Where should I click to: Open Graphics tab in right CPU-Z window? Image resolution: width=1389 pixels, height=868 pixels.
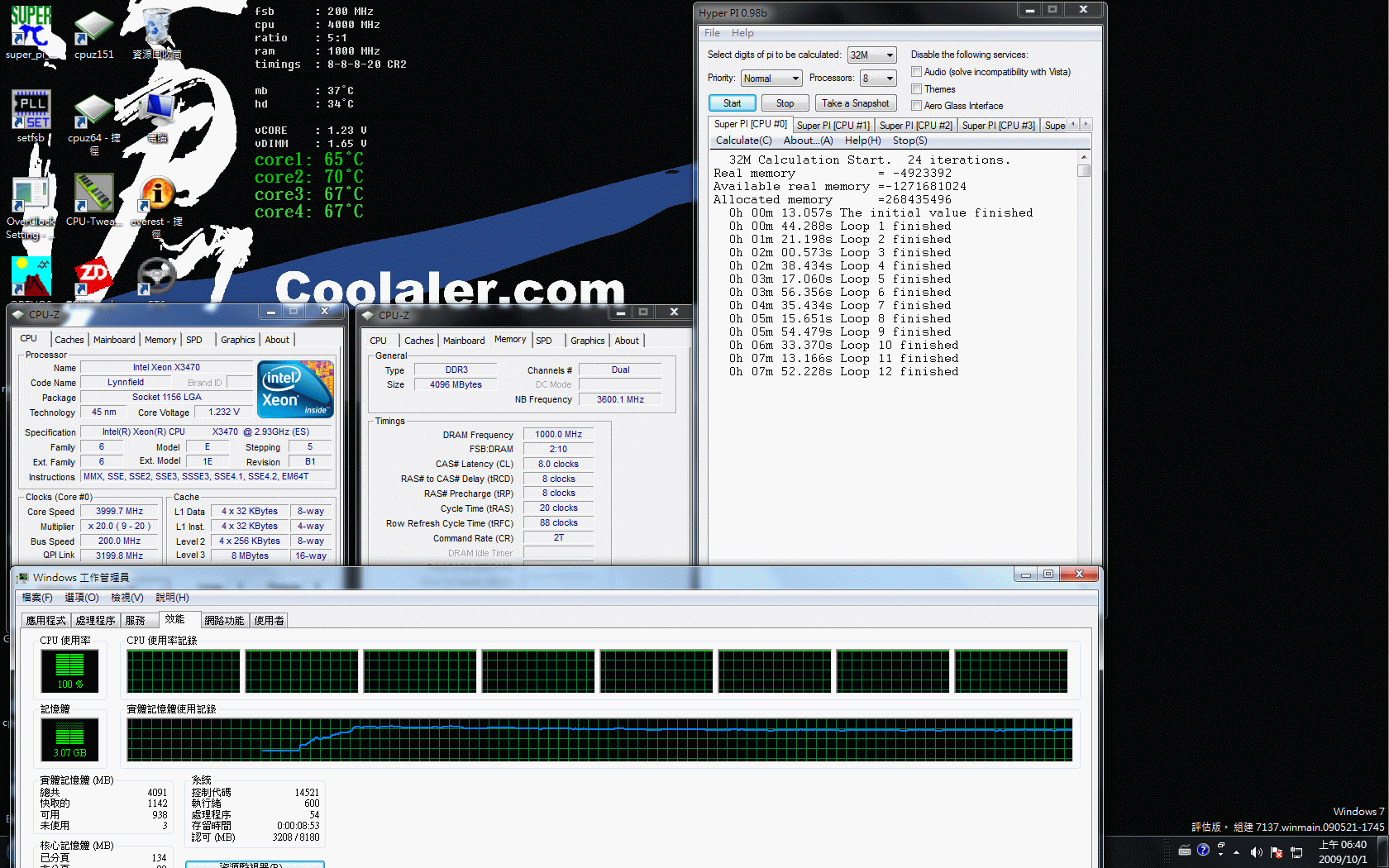pos(587,341)
